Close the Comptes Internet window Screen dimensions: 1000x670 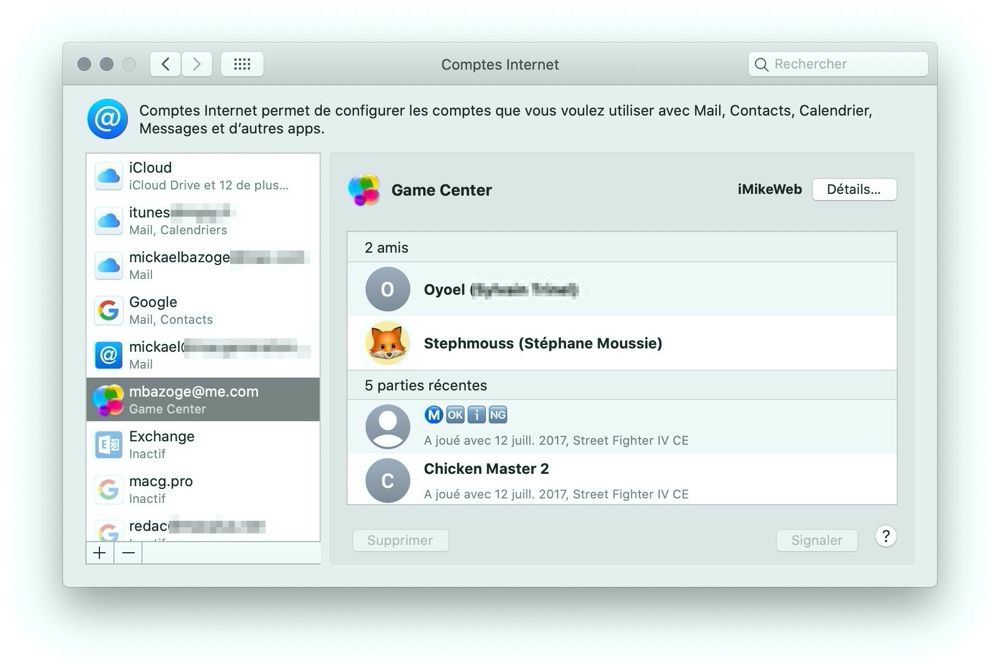coord(84,64)
